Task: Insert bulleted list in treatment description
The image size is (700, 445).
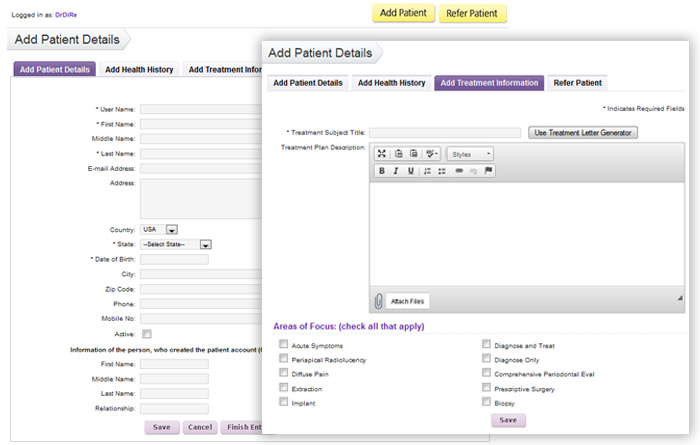Action: coord(442,171)
